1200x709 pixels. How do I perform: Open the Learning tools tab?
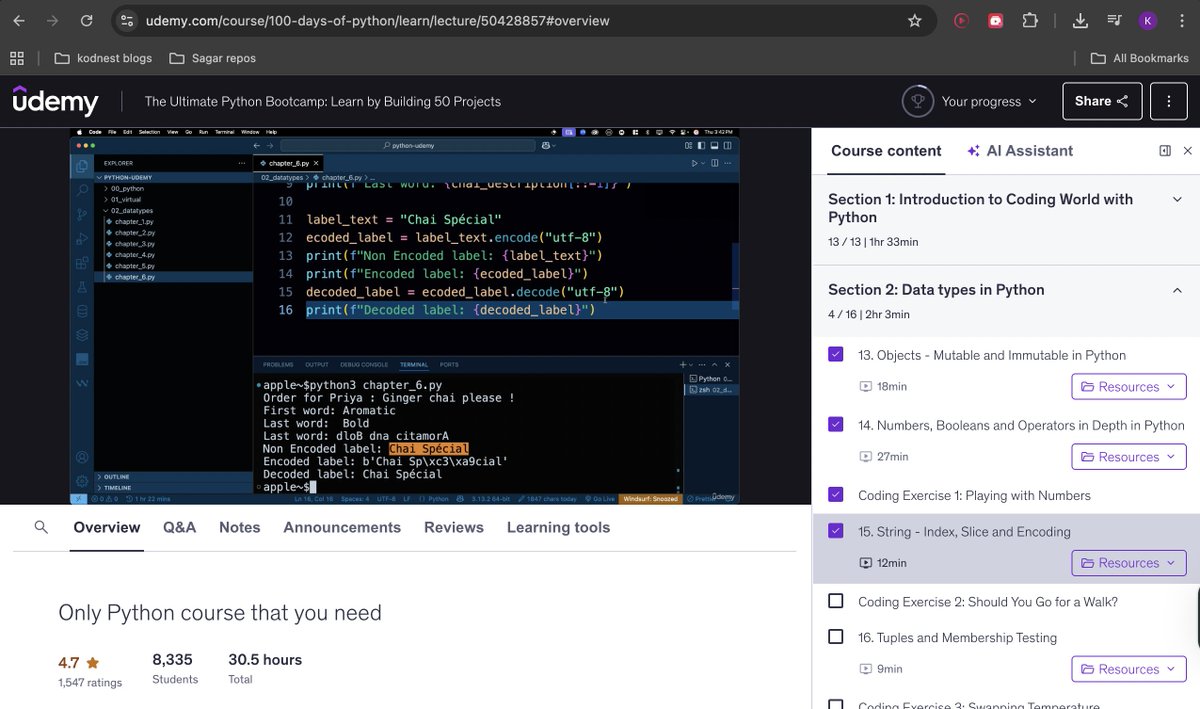tap(558, 527)
